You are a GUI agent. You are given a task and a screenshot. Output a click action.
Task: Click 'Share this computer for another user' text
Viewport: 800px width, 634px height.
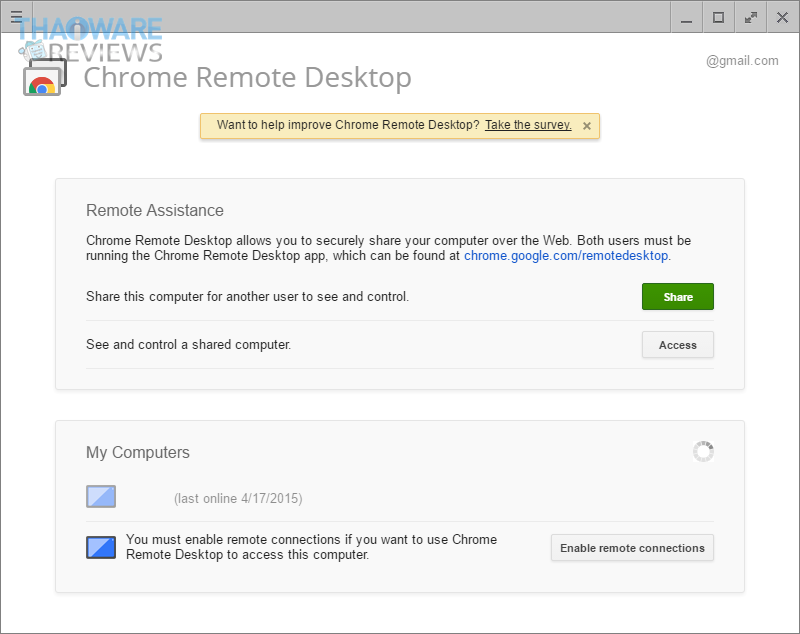[x=247, y=297]
